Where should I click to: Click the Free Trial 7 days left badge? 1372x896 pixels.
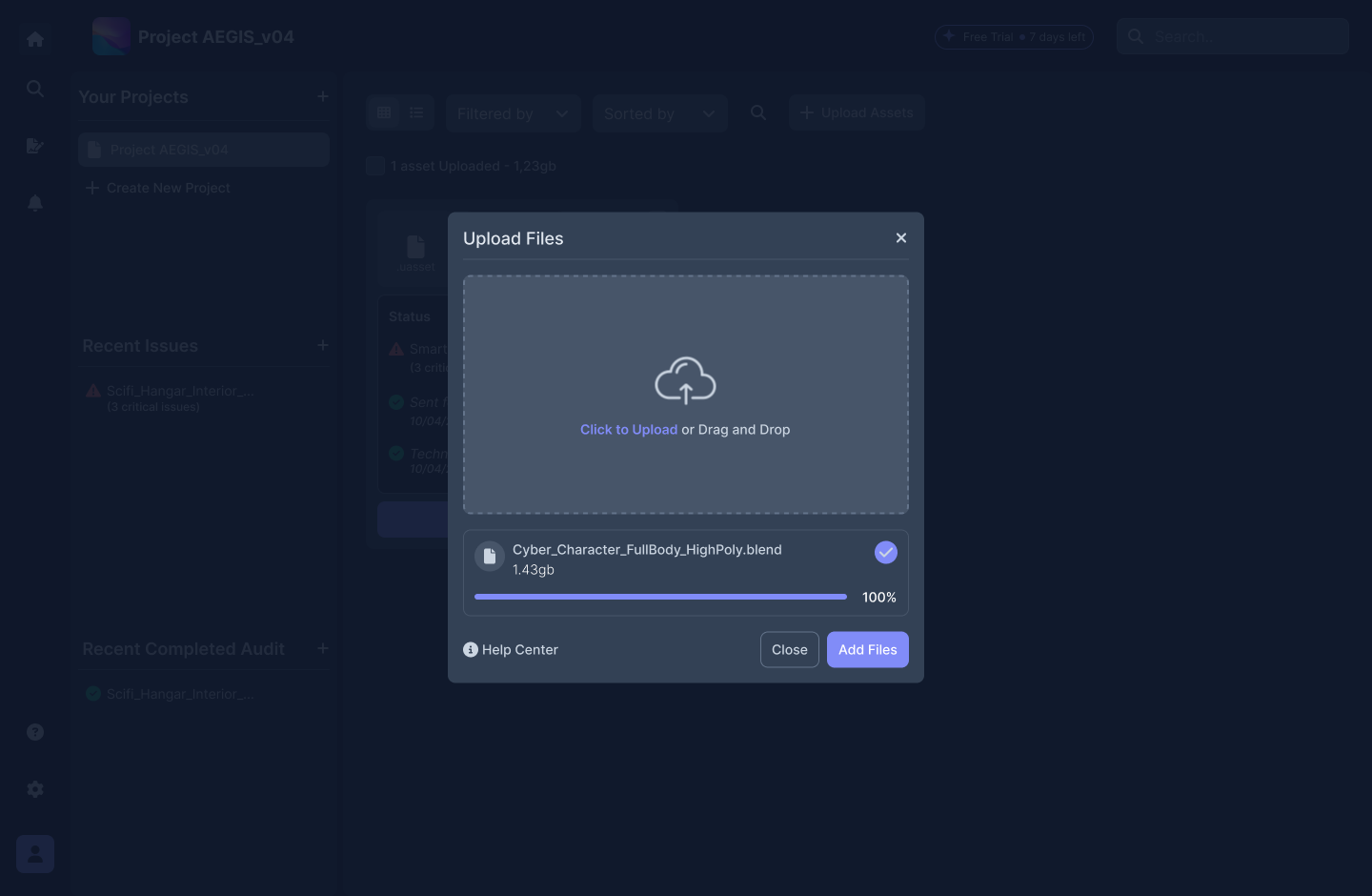click(x=1014, y=37)
